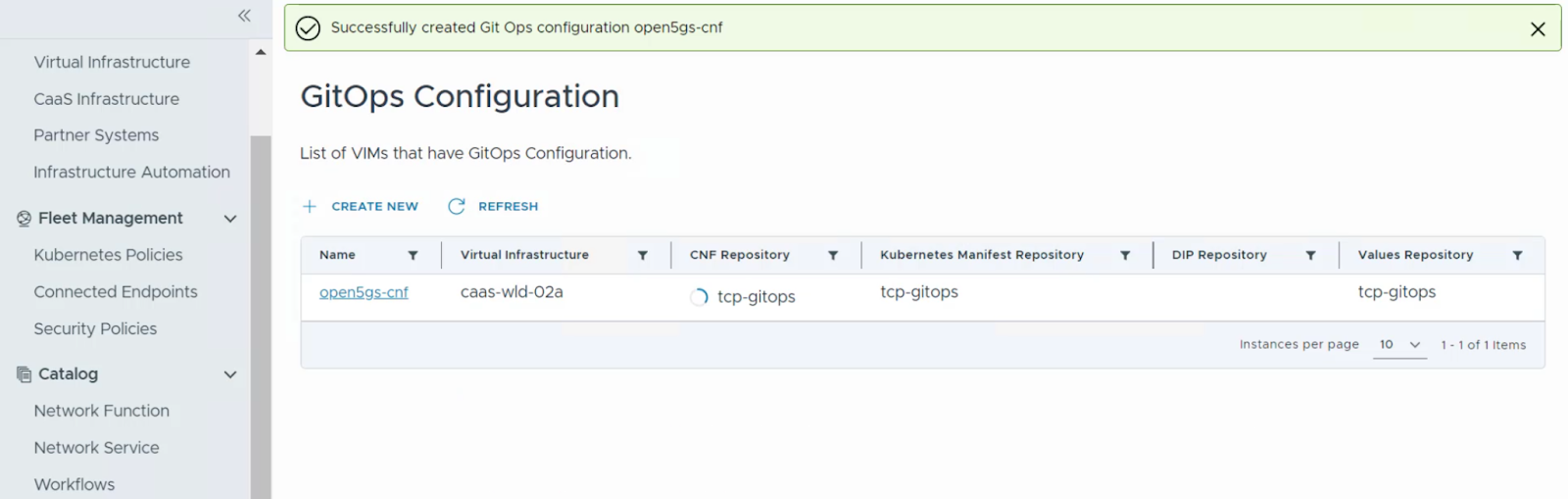Open Virtual Infrastructure column filter
The image size is (1568, 499).
pos(643,255)
